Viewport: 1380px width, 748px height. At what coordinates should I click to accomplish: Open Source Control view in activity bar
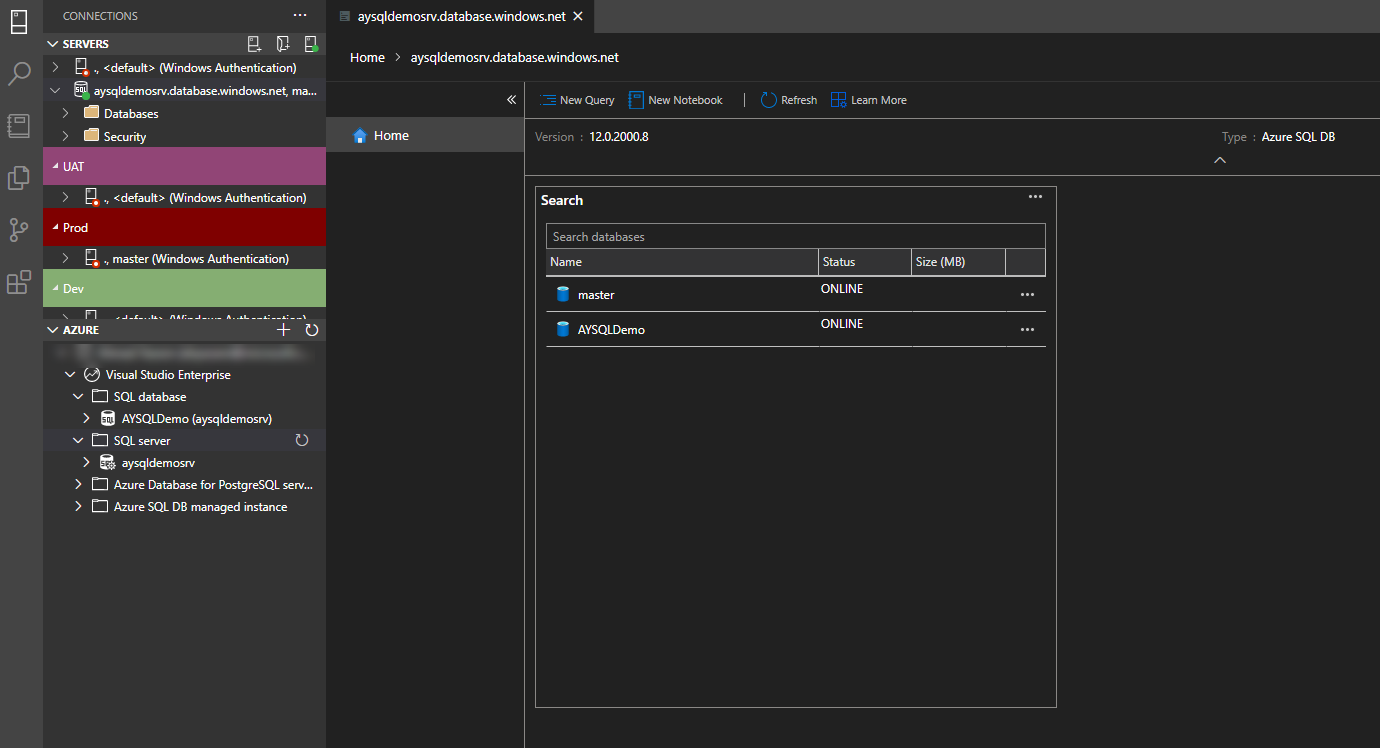(20, 230)
